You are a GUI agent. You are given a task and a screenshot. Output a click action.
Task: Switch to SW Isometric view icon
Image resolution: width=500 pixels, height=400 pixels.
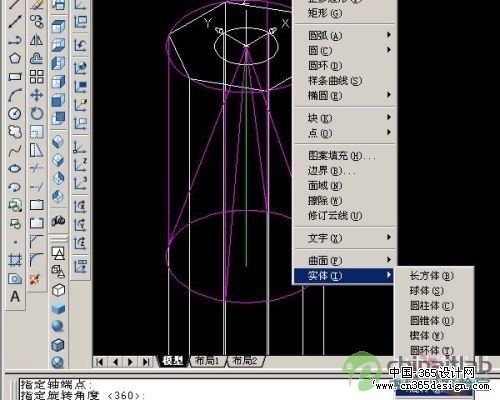58,142
